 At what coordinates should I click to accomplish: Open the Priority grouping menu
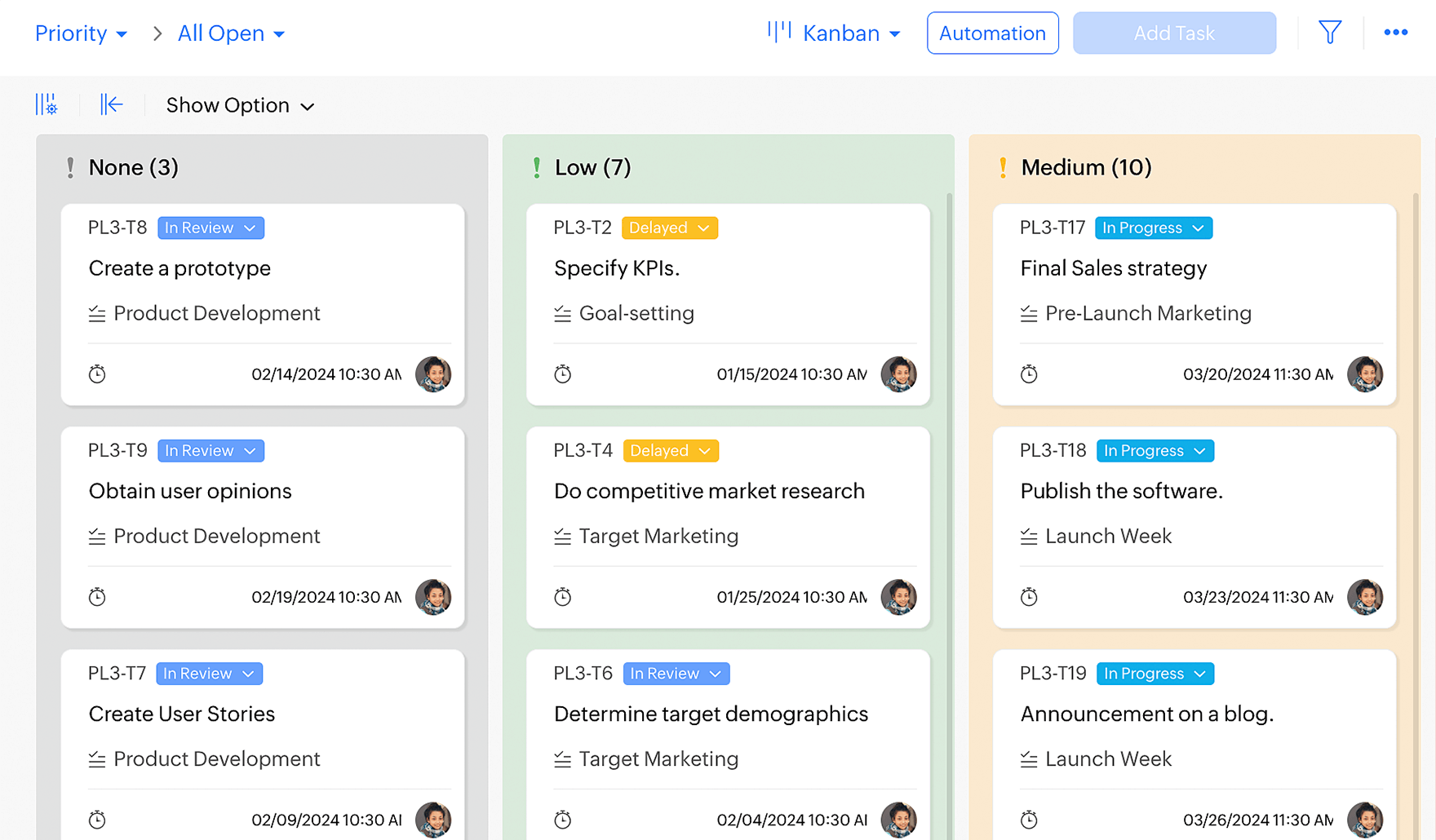coord(81,33)
